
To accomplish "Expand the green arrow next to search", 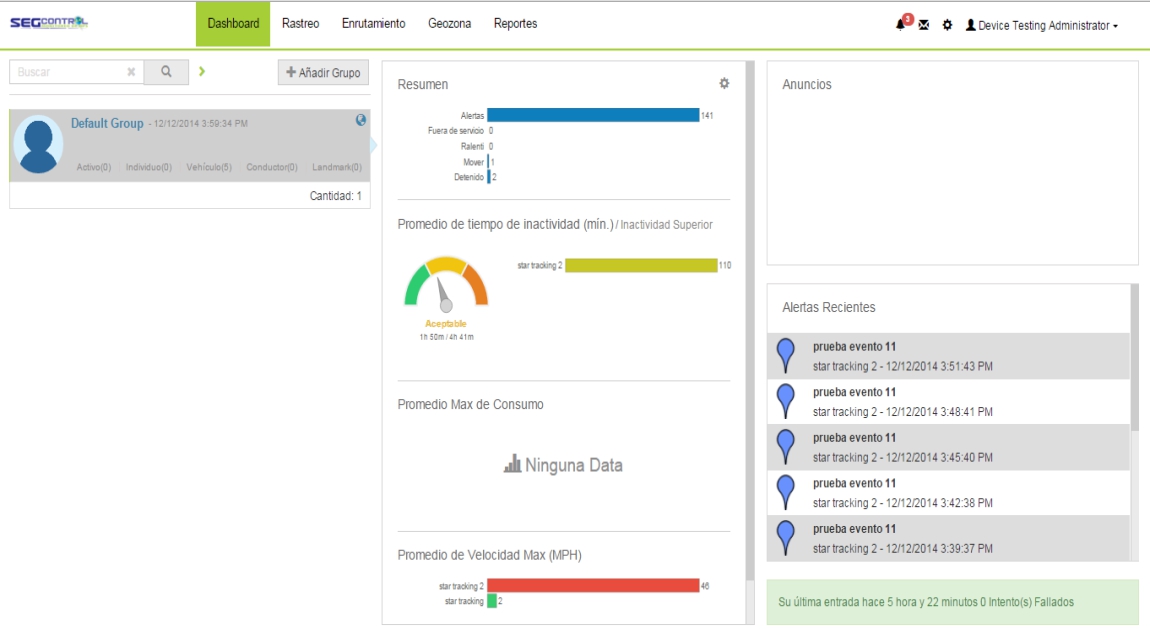I will point(202,72).
